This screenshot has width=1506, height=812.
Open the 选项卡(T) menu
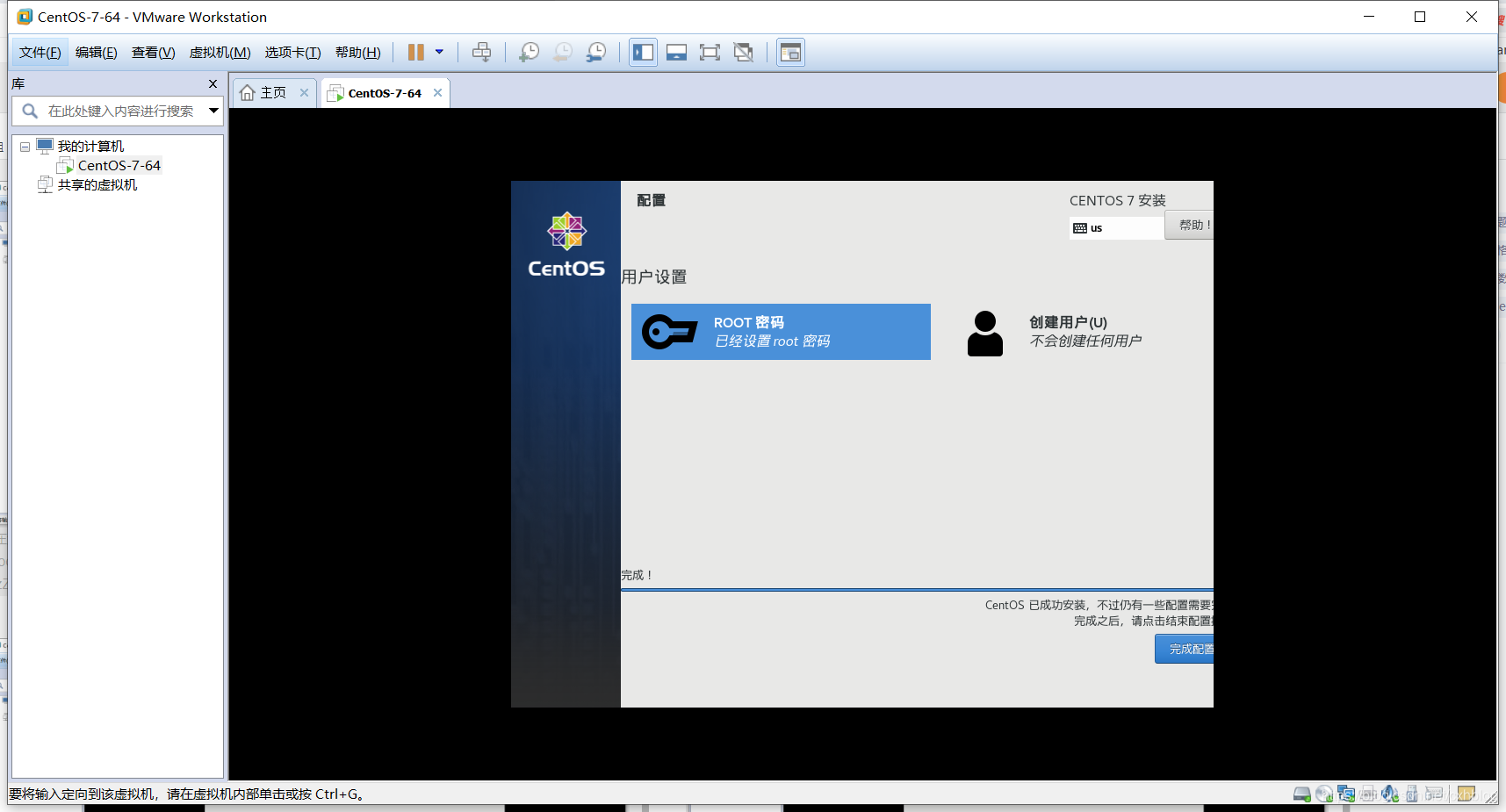tap(293, 53)
